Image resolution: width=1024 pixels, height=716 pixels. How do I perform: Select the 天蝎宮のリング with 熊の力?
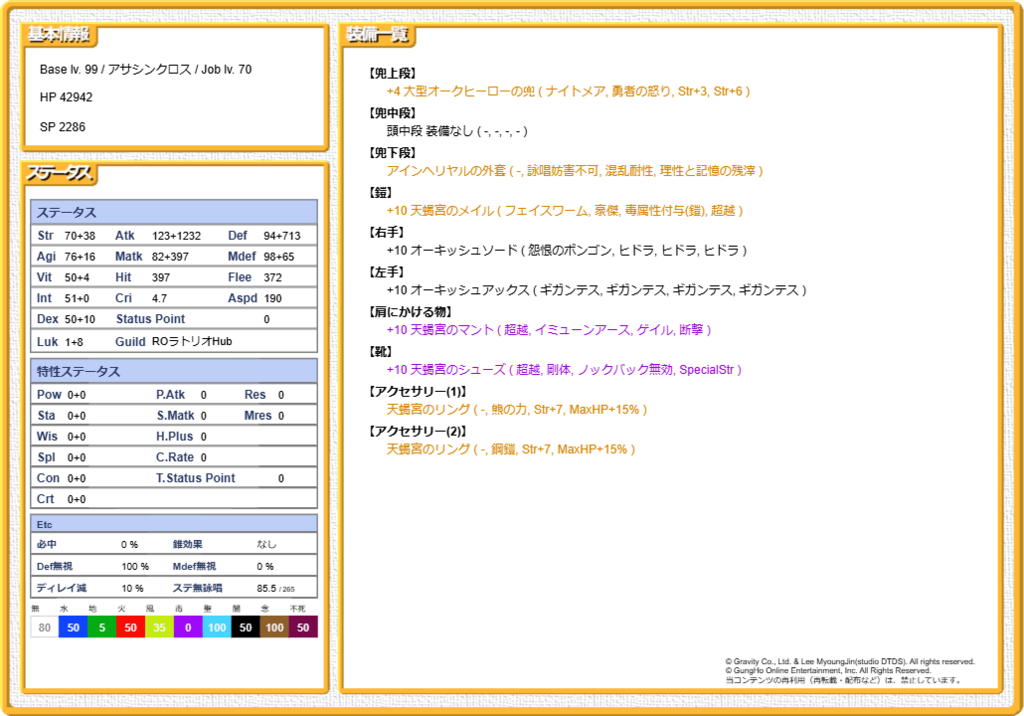click(517, 410)
